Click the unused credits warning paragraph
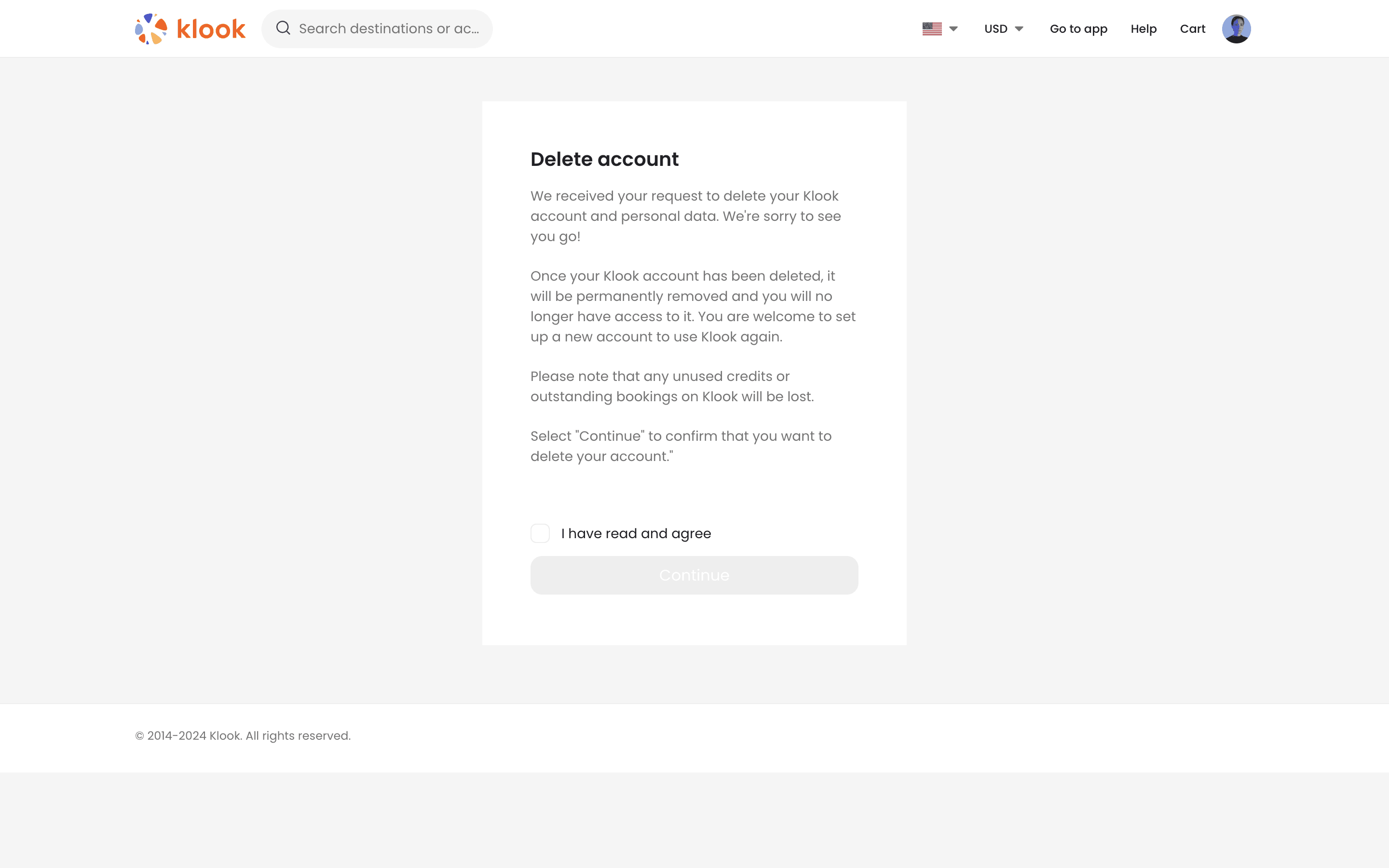Viewport: 1389px width, 868px height. (x=671, y=386)
